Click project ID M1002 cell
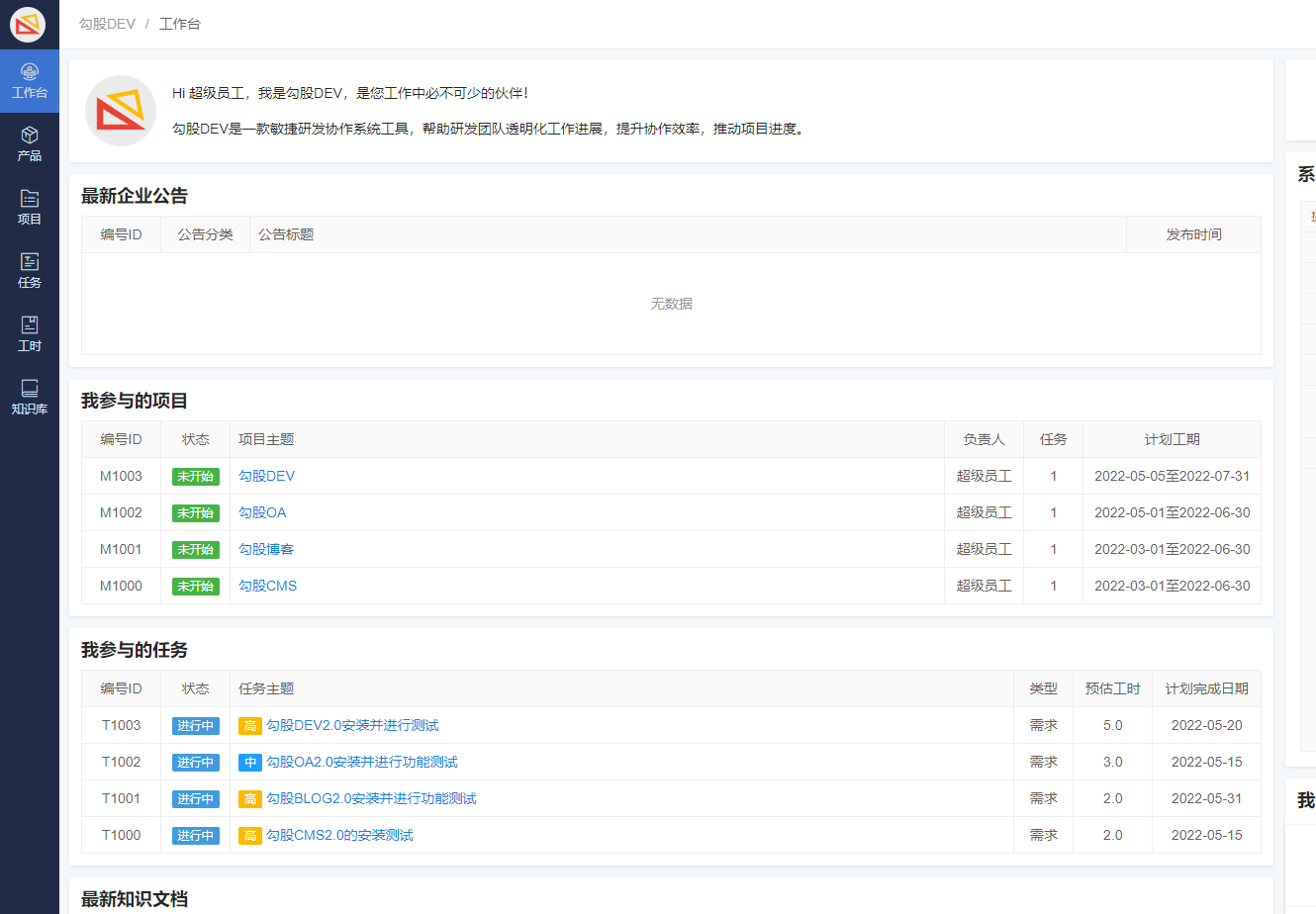This screenshot has height=914, width=1316. coord(121,512)
